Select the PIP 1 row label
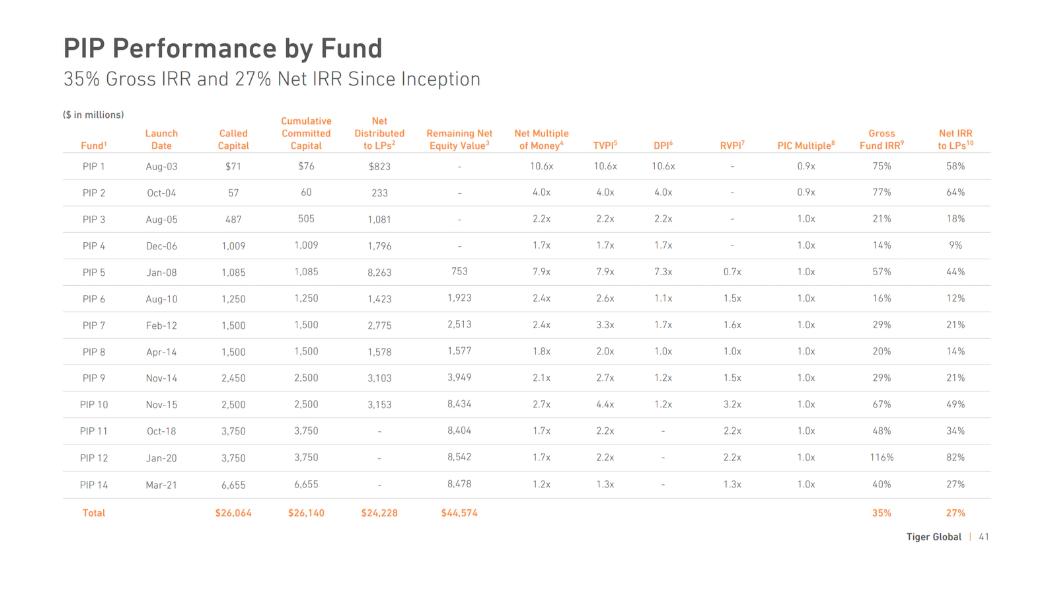Viewport: 1049px width, 596px height. tap(94, 166)
